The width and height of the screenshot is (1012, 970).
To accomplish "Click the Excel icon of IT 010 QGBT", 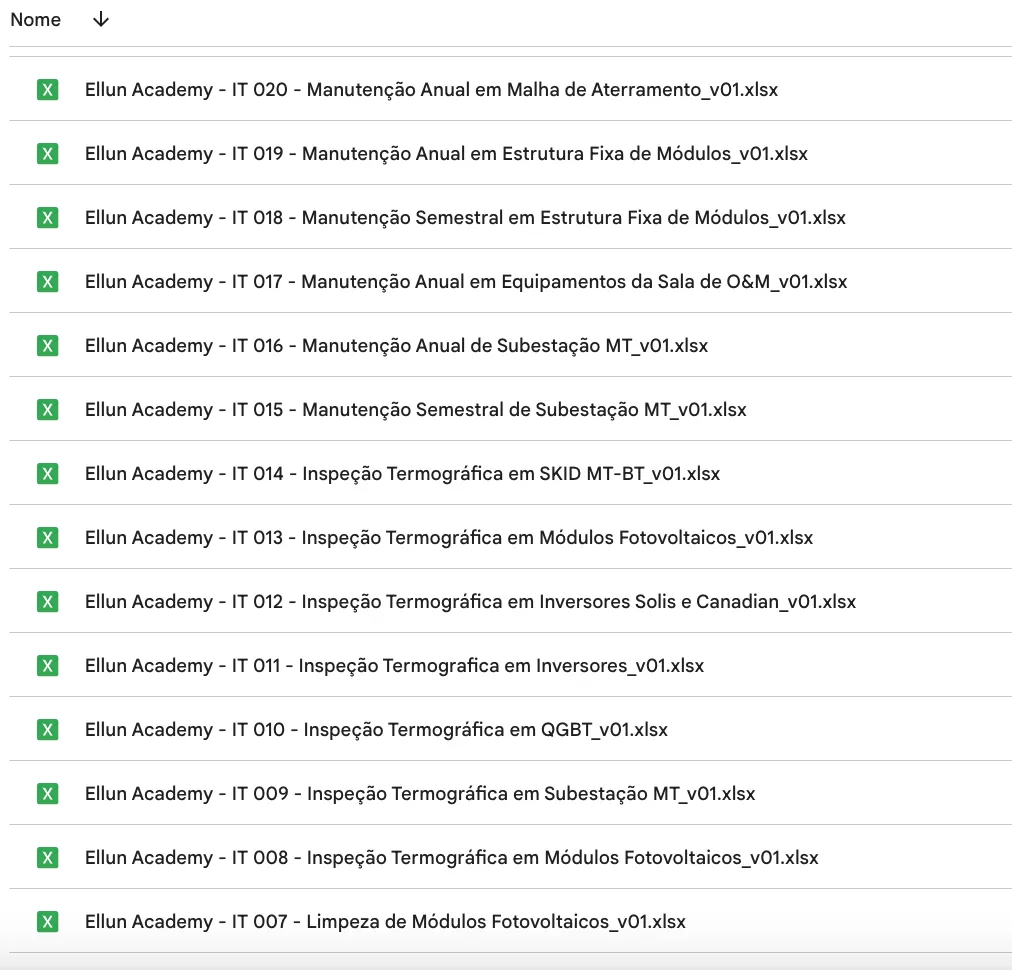I will tap(47, 730).
